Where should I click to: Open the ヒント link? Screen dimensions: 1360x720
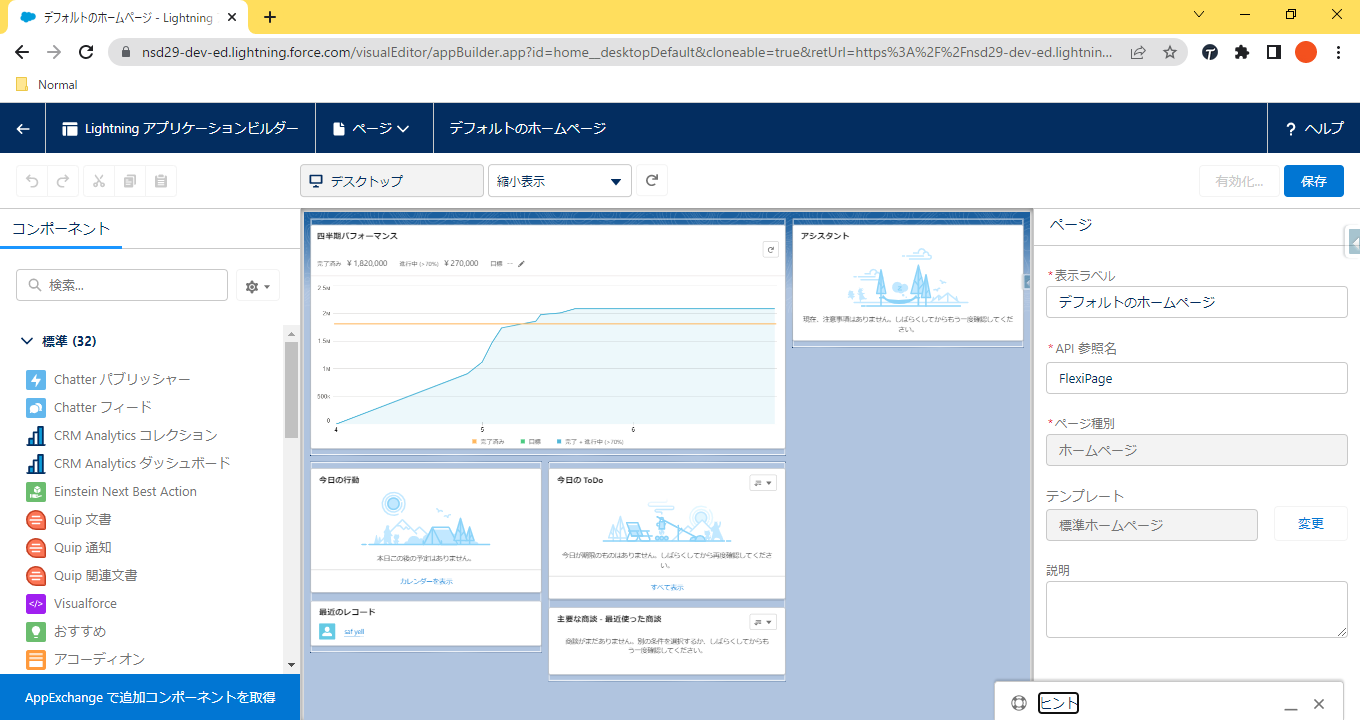point(1058,703)
